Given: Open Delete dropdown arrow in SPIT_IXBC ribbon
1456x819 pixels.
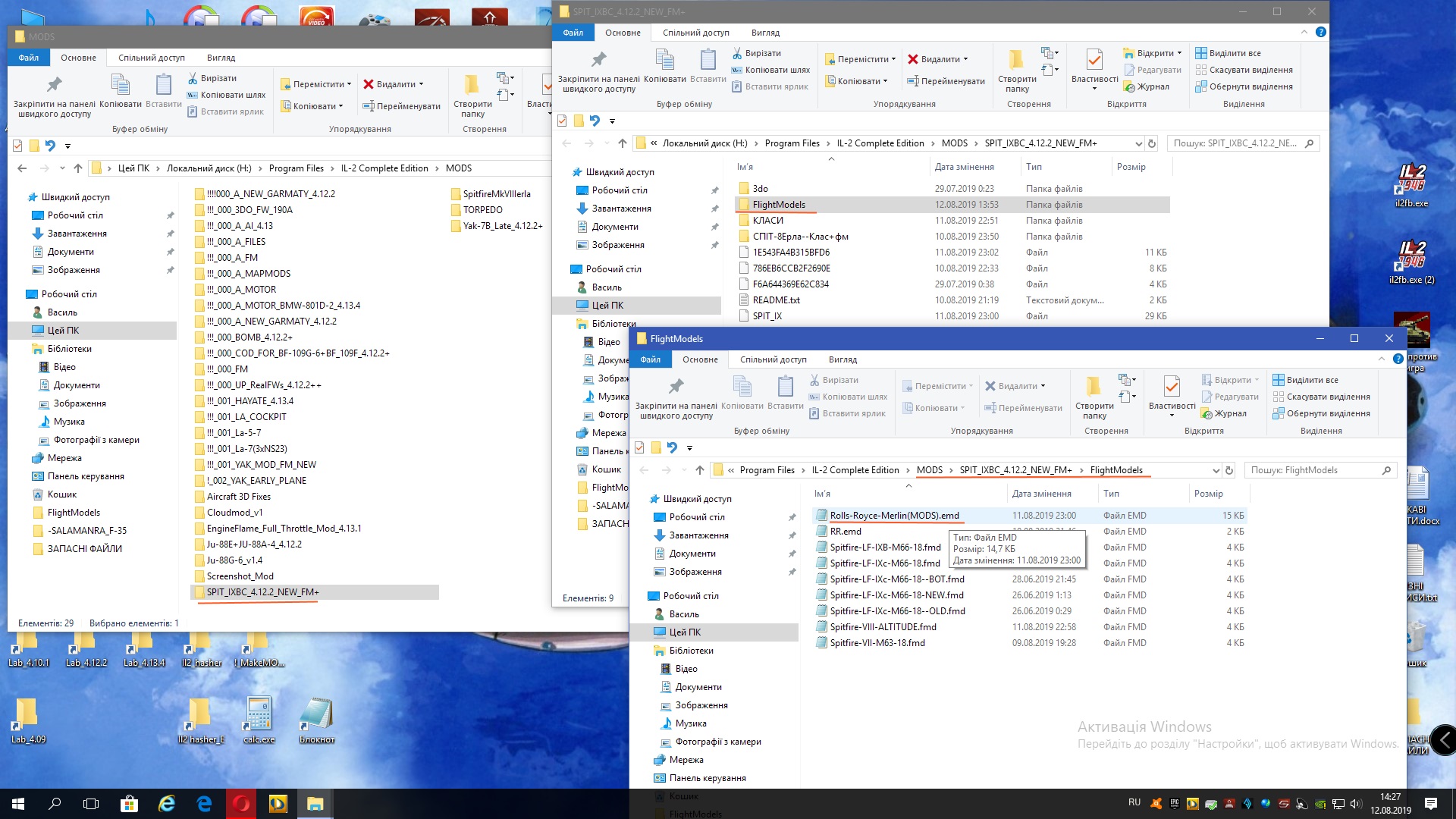Looking at the screenshot, I should (x=965, y=59).
